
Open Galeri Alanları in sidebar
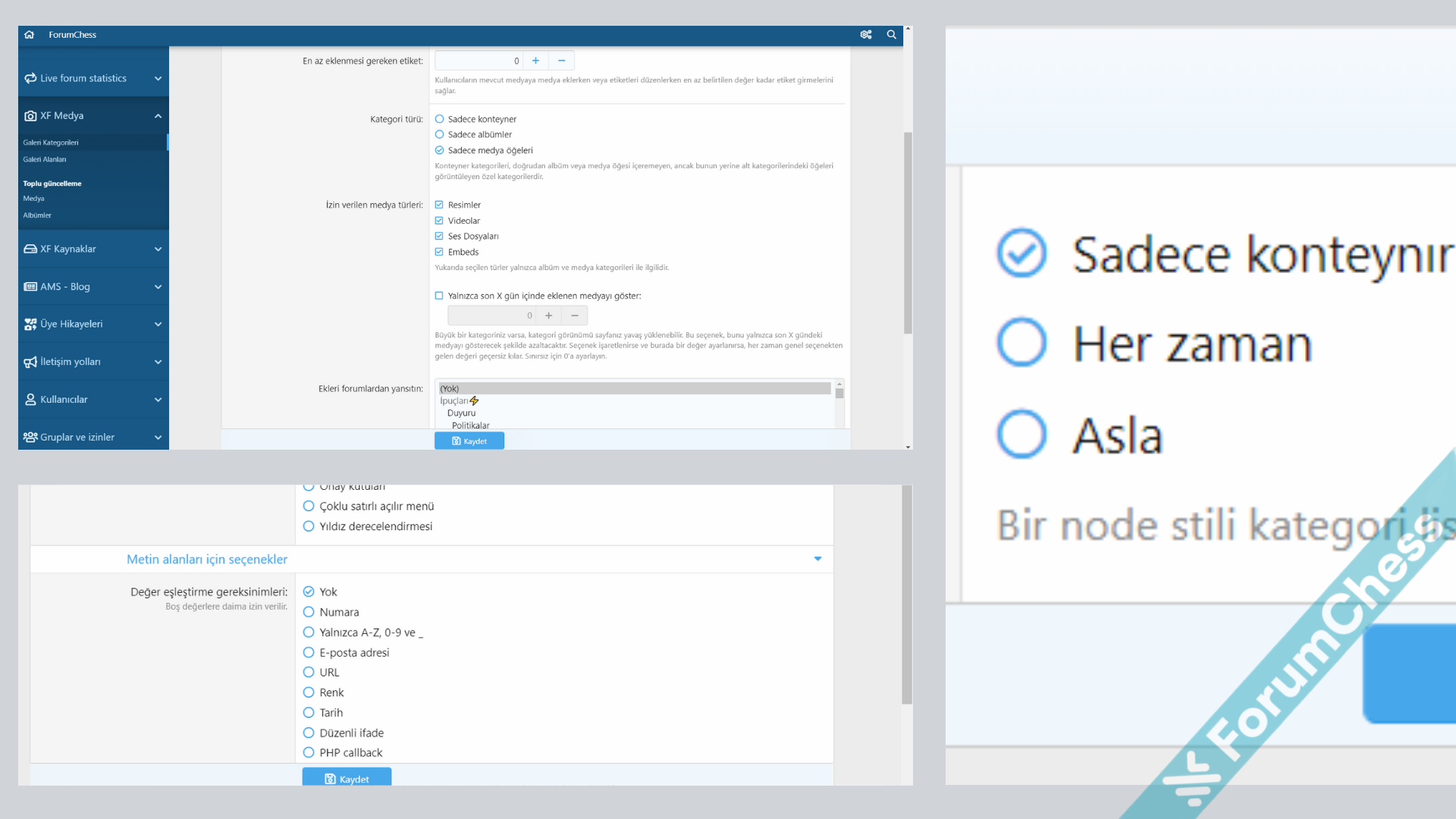click(x=45, y=159)
